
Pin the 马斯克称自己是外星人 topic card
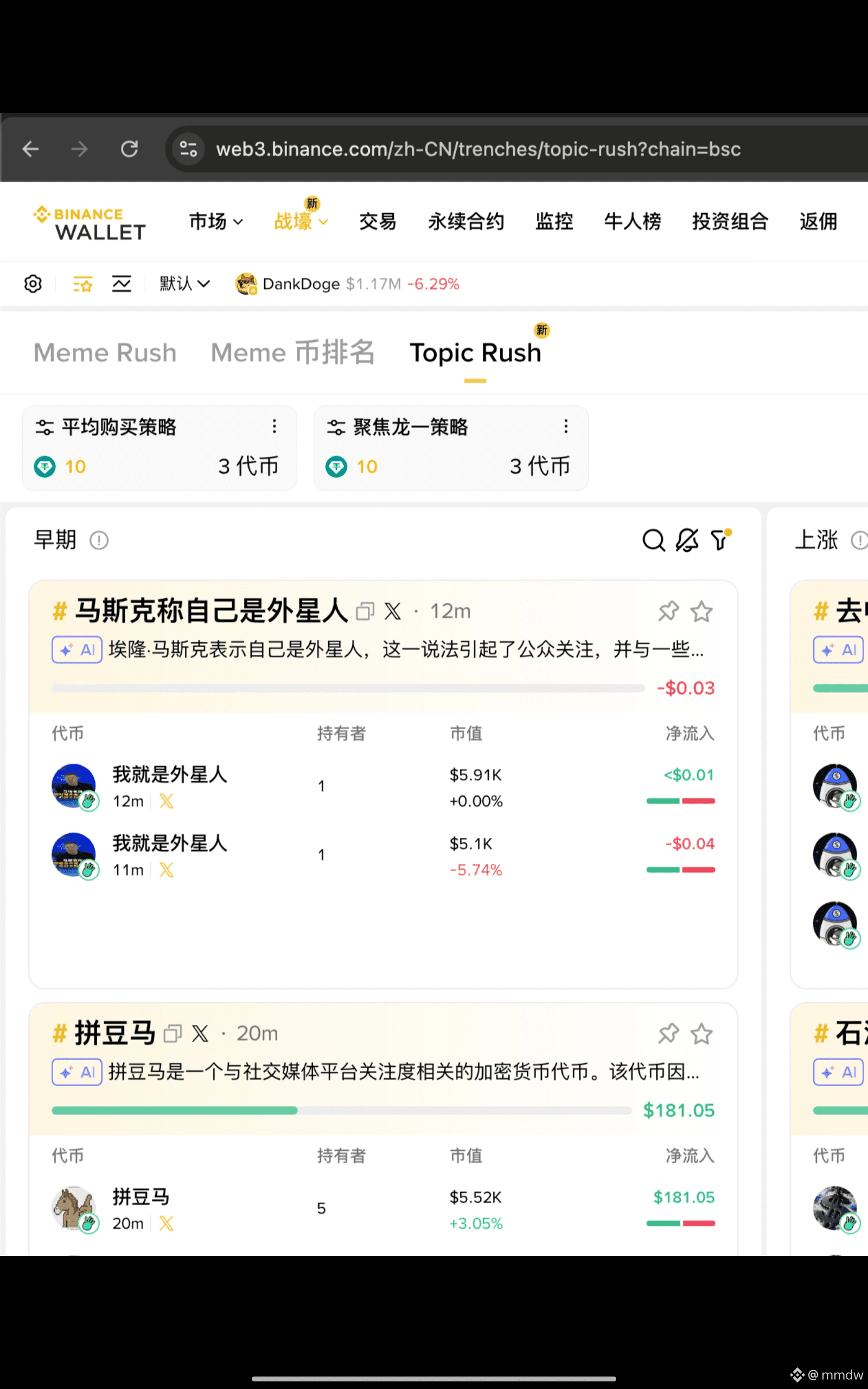668,611
